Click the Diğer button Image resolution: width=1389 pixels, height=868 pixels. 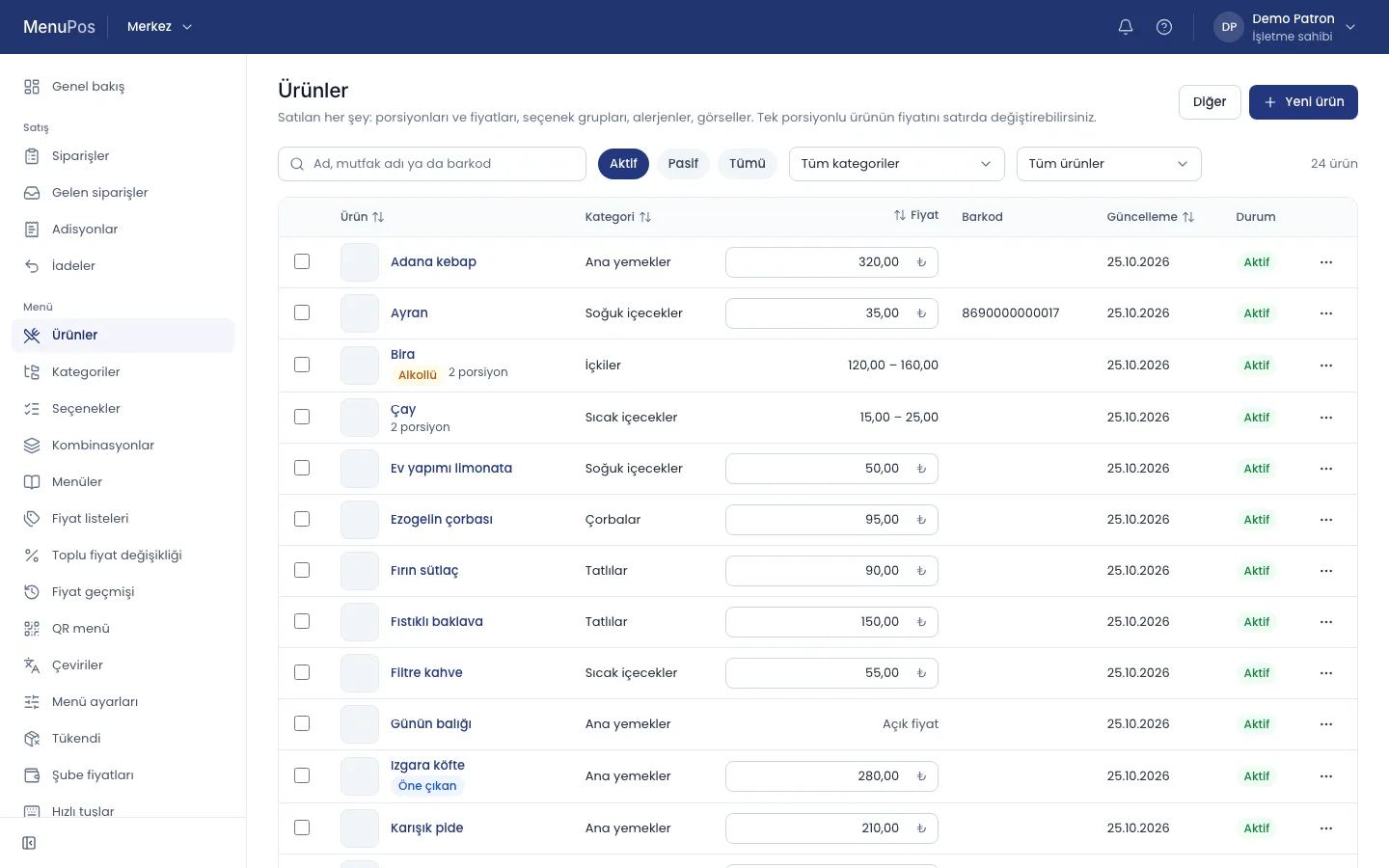click(x=1210, y=102)
